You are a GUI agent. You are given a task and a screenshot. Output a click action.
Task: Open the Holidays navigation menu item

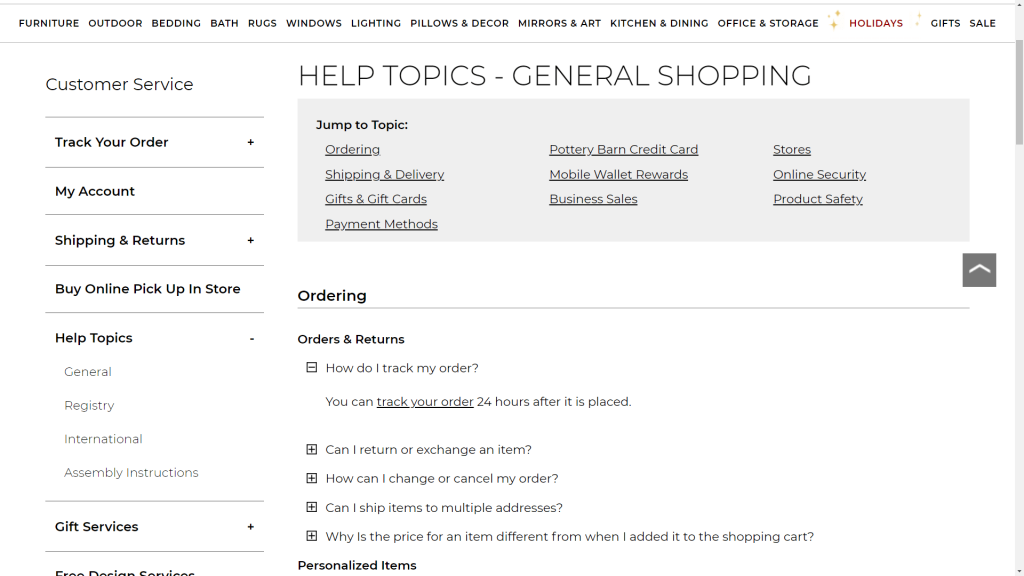tap(875, 23)
